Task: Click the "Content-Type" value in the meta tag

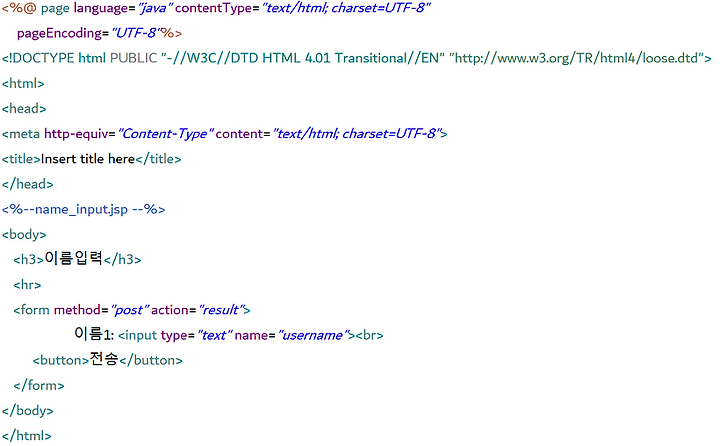Action: (165, 134)
